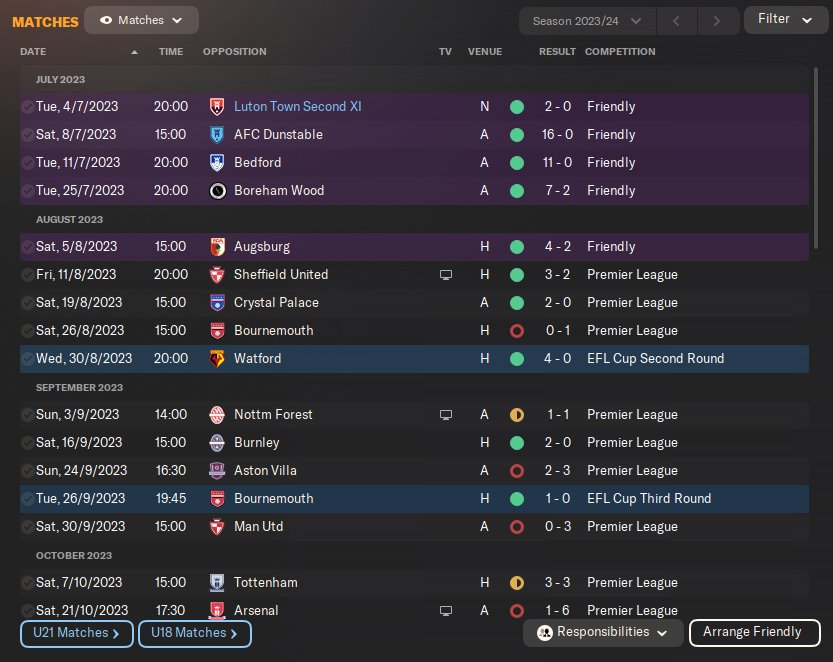Click the TV broadcast icon for Arsenal match
Image resolution: width=833 pixels, height=662 pixels.
(x=446, y=610)
